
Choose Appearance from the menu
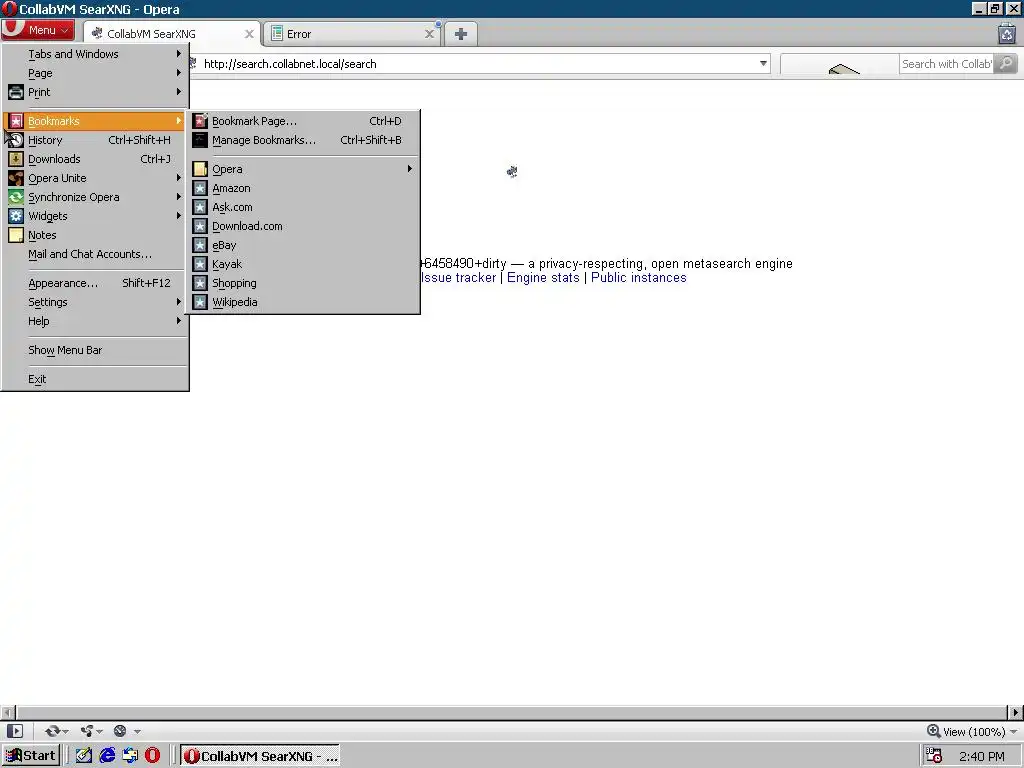(95, 283)
